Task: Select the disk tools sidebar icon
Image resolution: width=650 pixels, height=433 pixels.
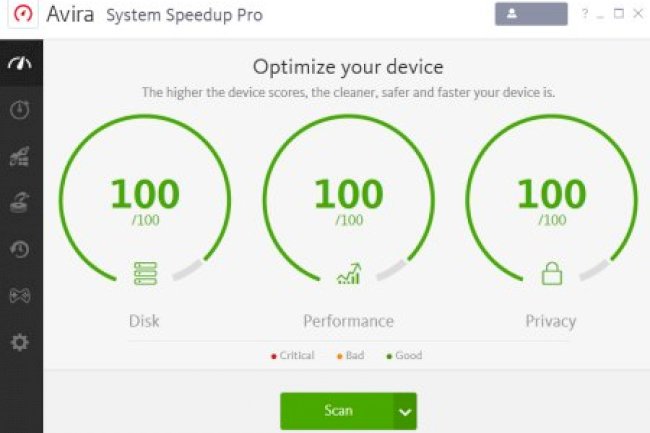Action: click(20, 203)
